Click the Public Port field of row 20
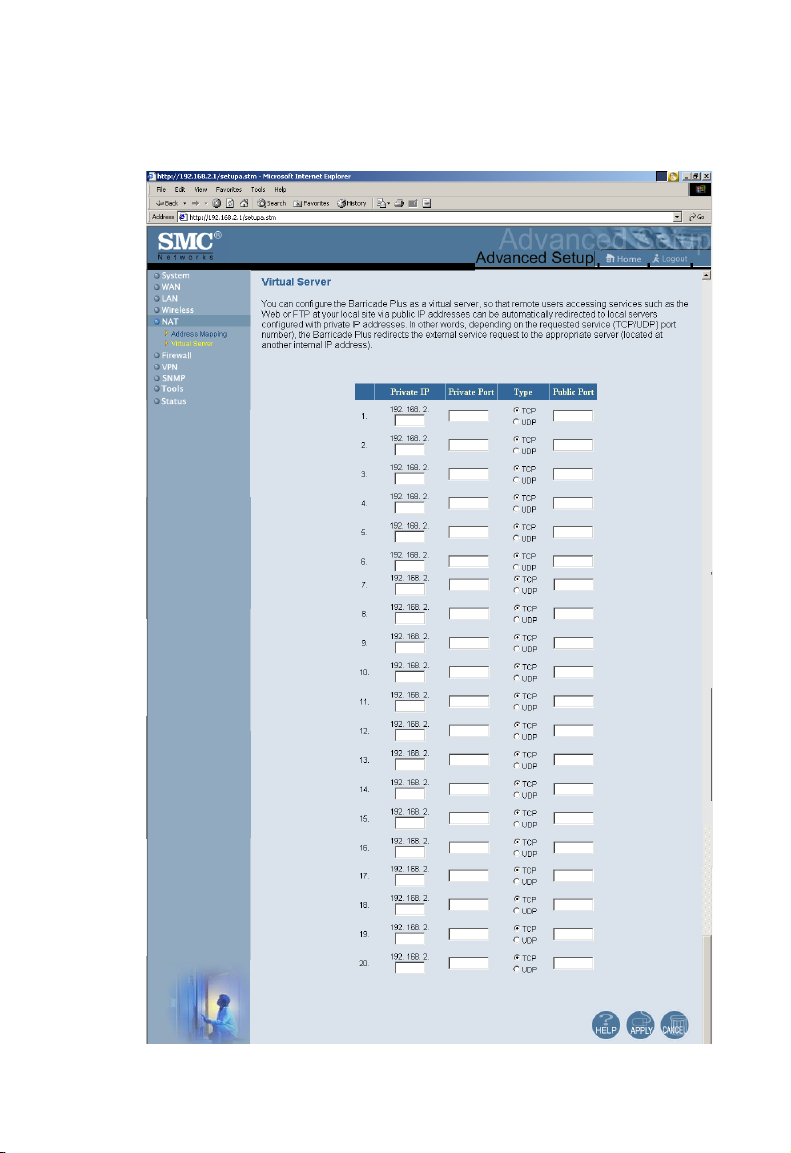This screenshot has width=791, height=1153. [x=573, y=963]
